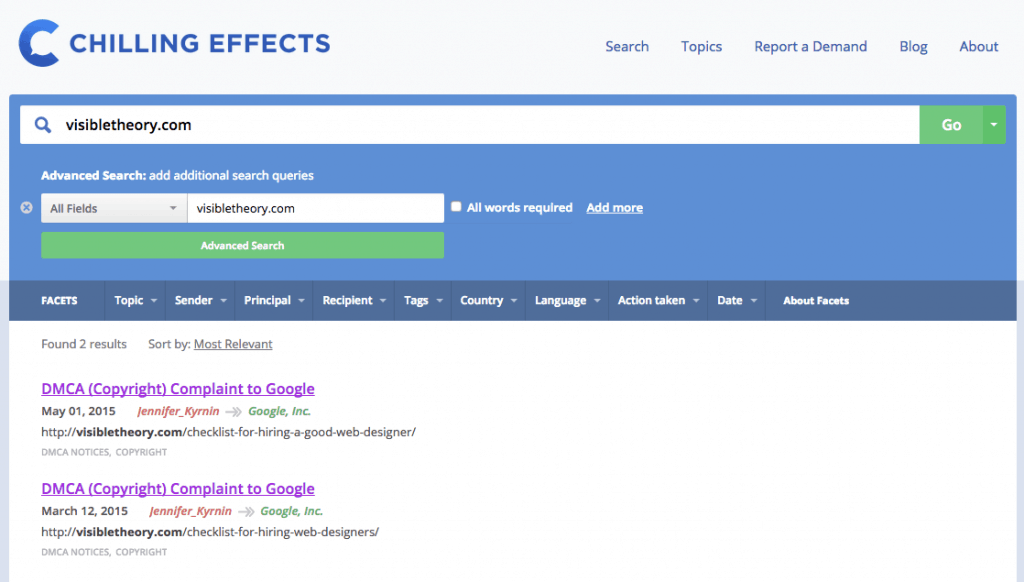Image resolution: width=1024 pixels, height=582 pixels.
Task: Expand the Principal facet
Action: coord(274,300)
